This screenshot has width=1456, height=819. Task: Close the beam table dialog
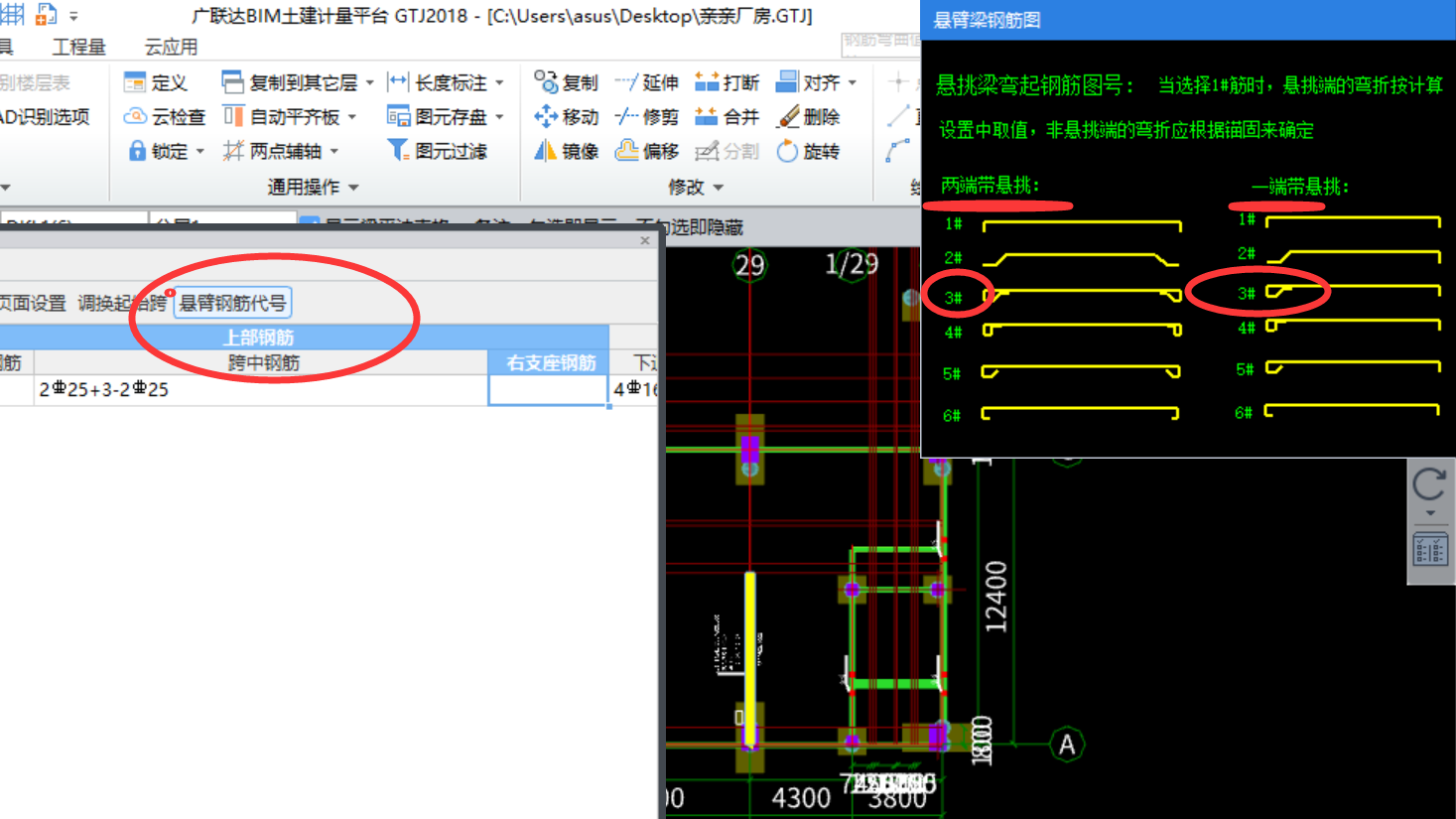point(645,240)
